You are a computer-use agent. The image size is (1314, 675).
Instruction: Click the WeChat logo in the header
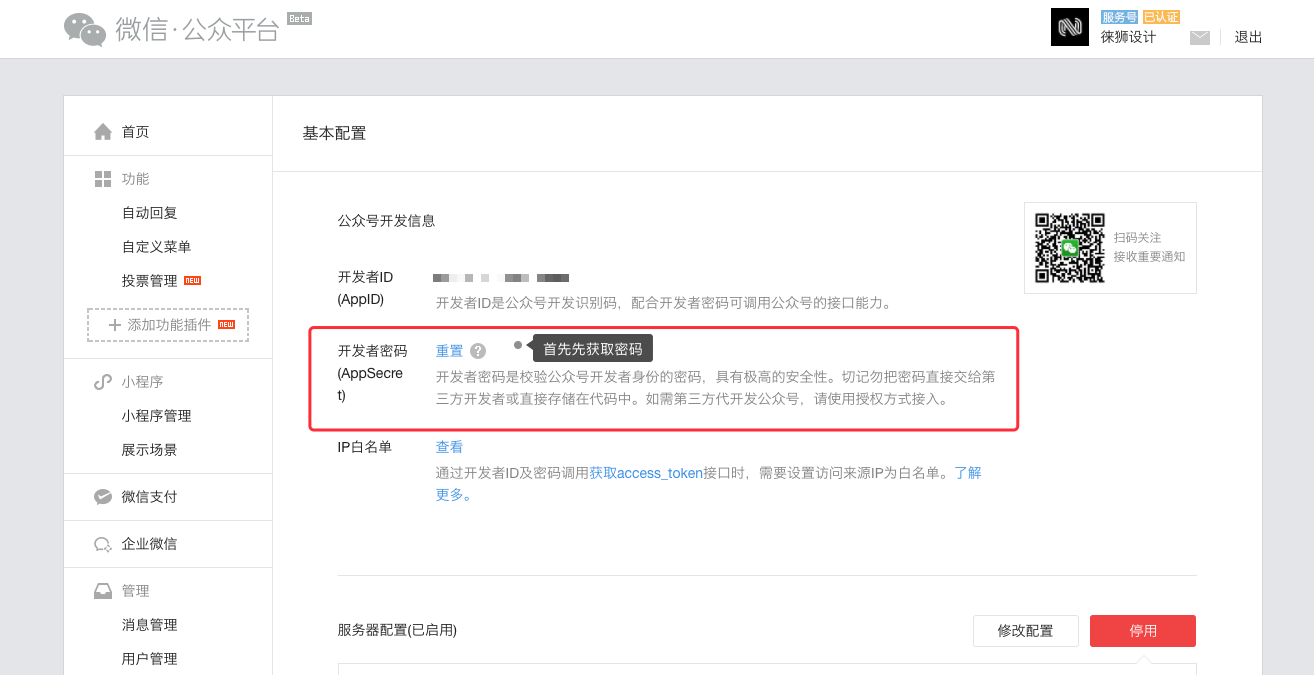point(85,29)
